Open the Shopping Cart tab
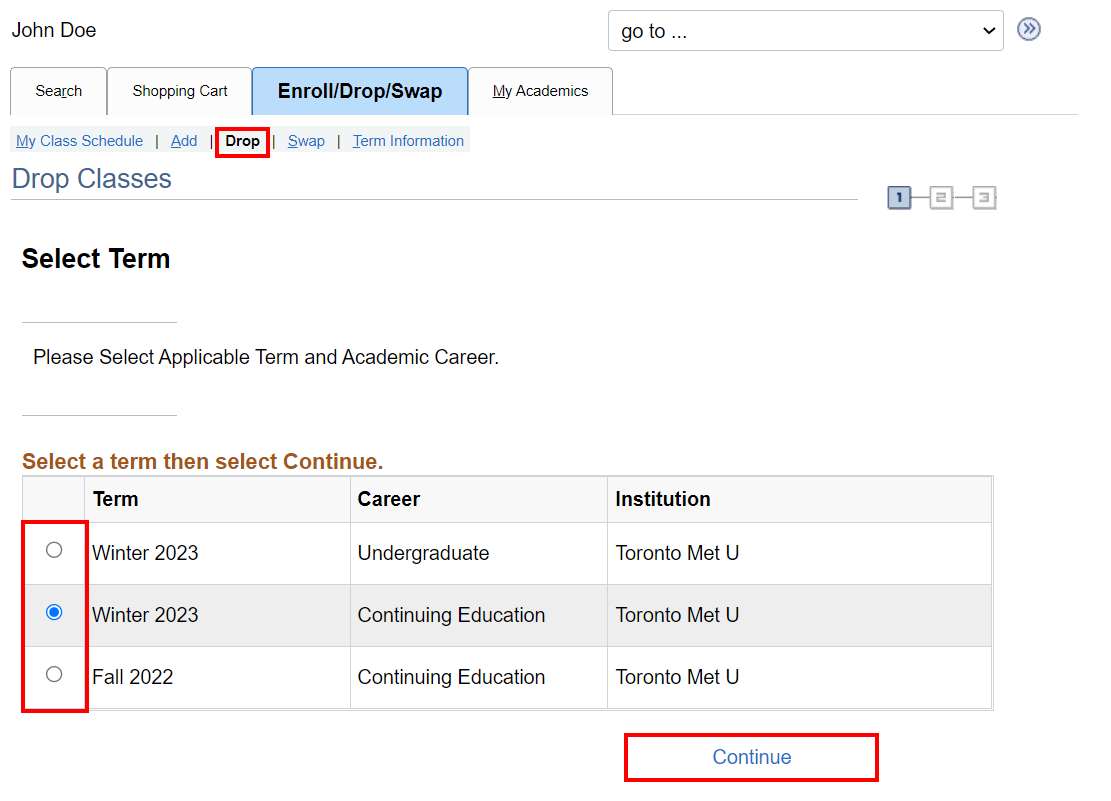The height and width of the screenshot is (801, 1111). click(x=180, y=91)
